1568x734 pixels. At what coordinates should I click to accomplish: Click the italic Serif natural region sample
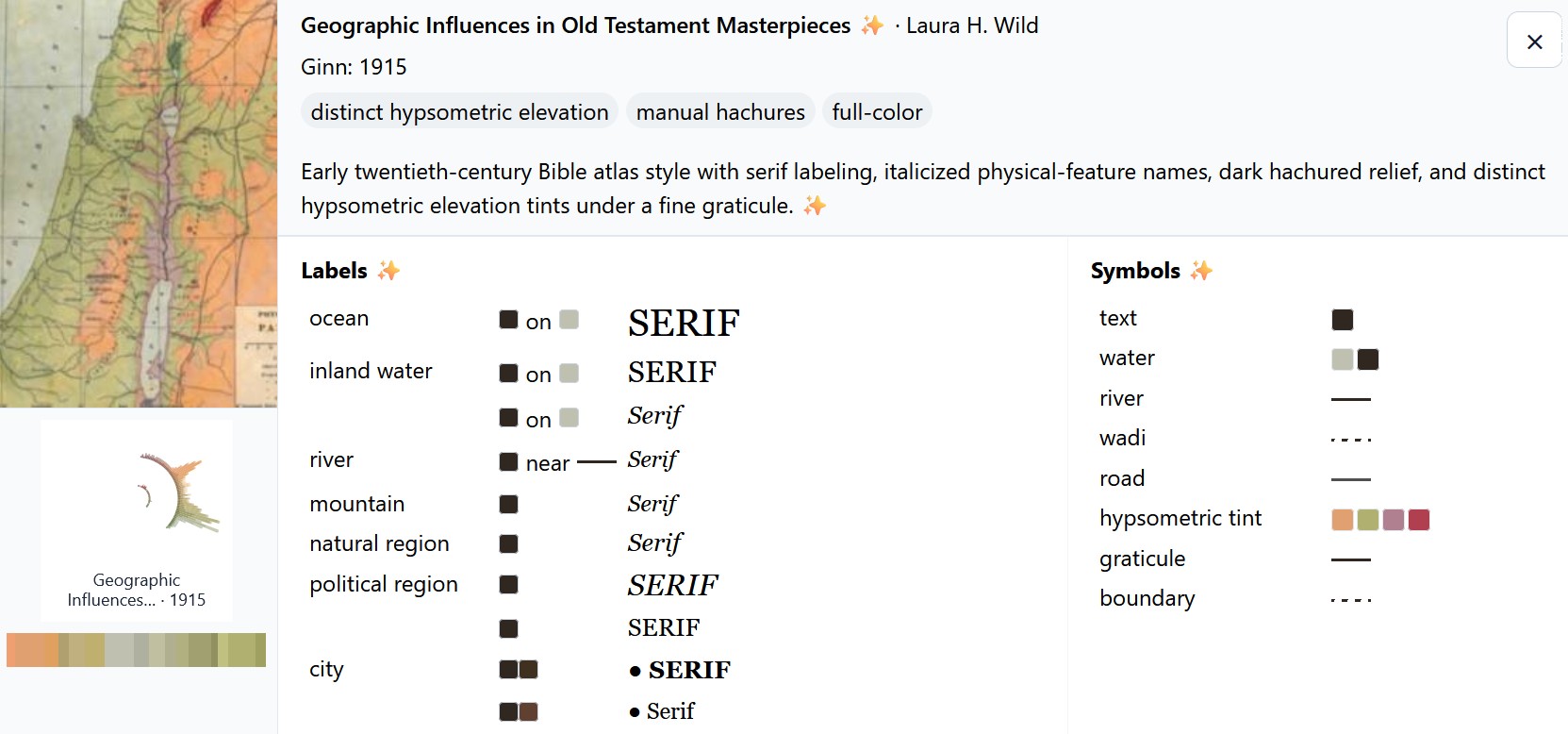pyautogui.click(x=655, y=542)
